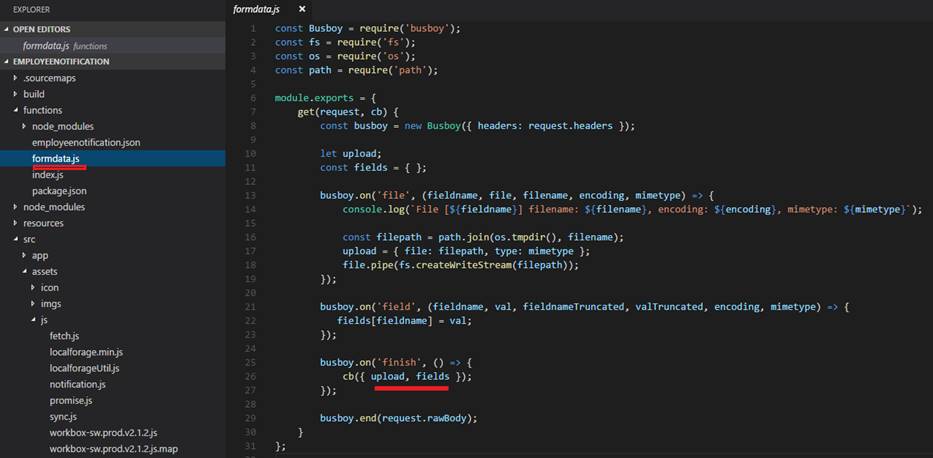Expand the resources folder arrow

pyautogui.click(x=15, y=223)
